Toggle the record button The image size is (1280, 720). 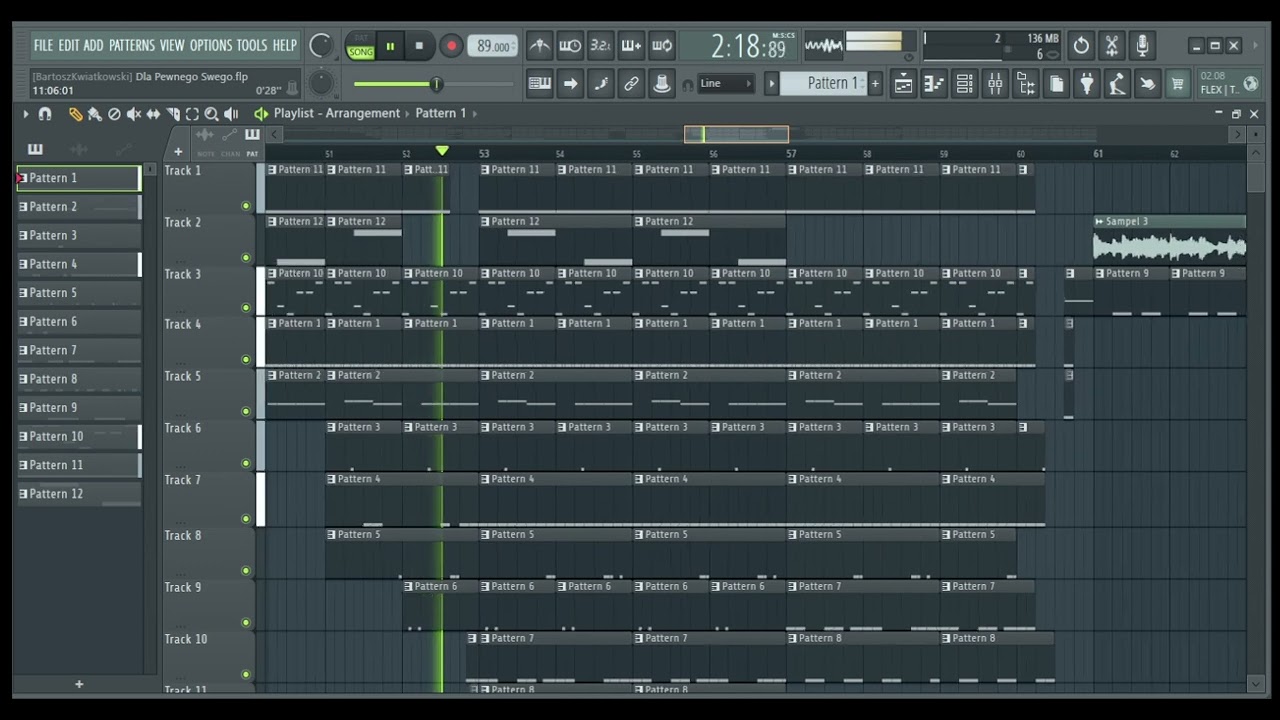tap(451, 46)
